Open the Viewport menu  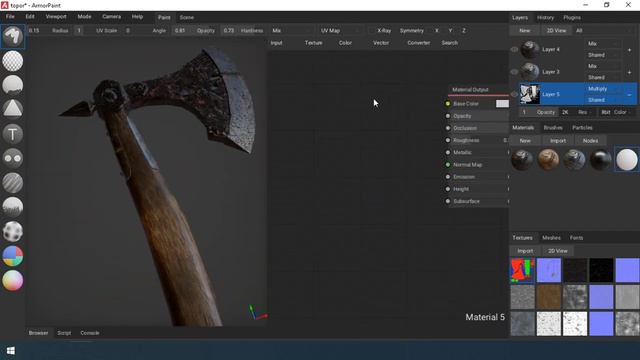pos(56,17)
